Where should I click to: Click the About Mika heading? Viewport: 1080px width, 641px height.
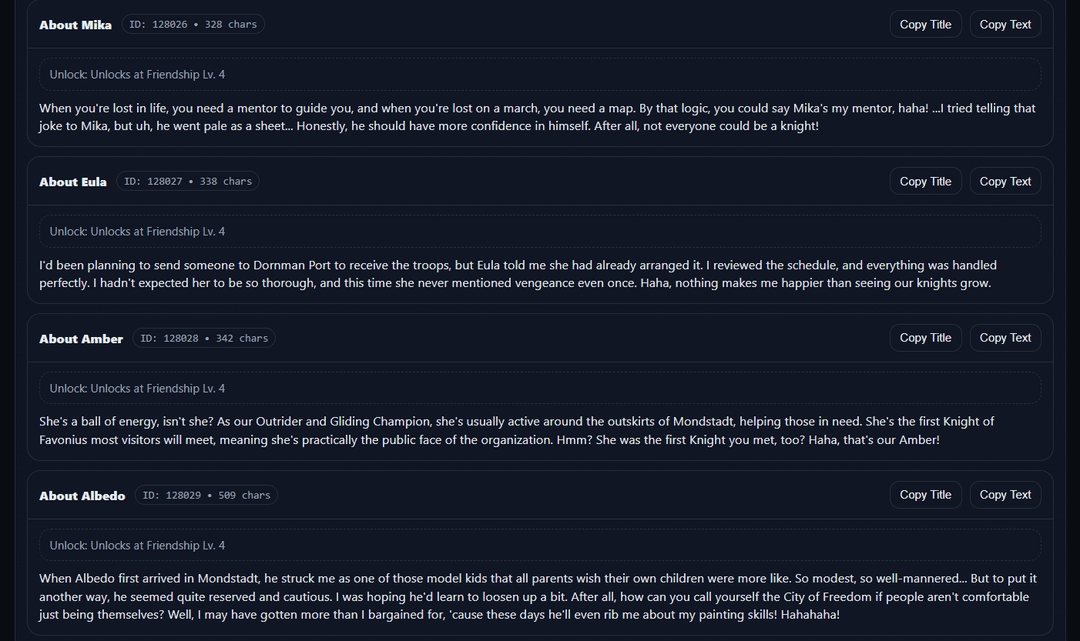(x=75, y=25)
